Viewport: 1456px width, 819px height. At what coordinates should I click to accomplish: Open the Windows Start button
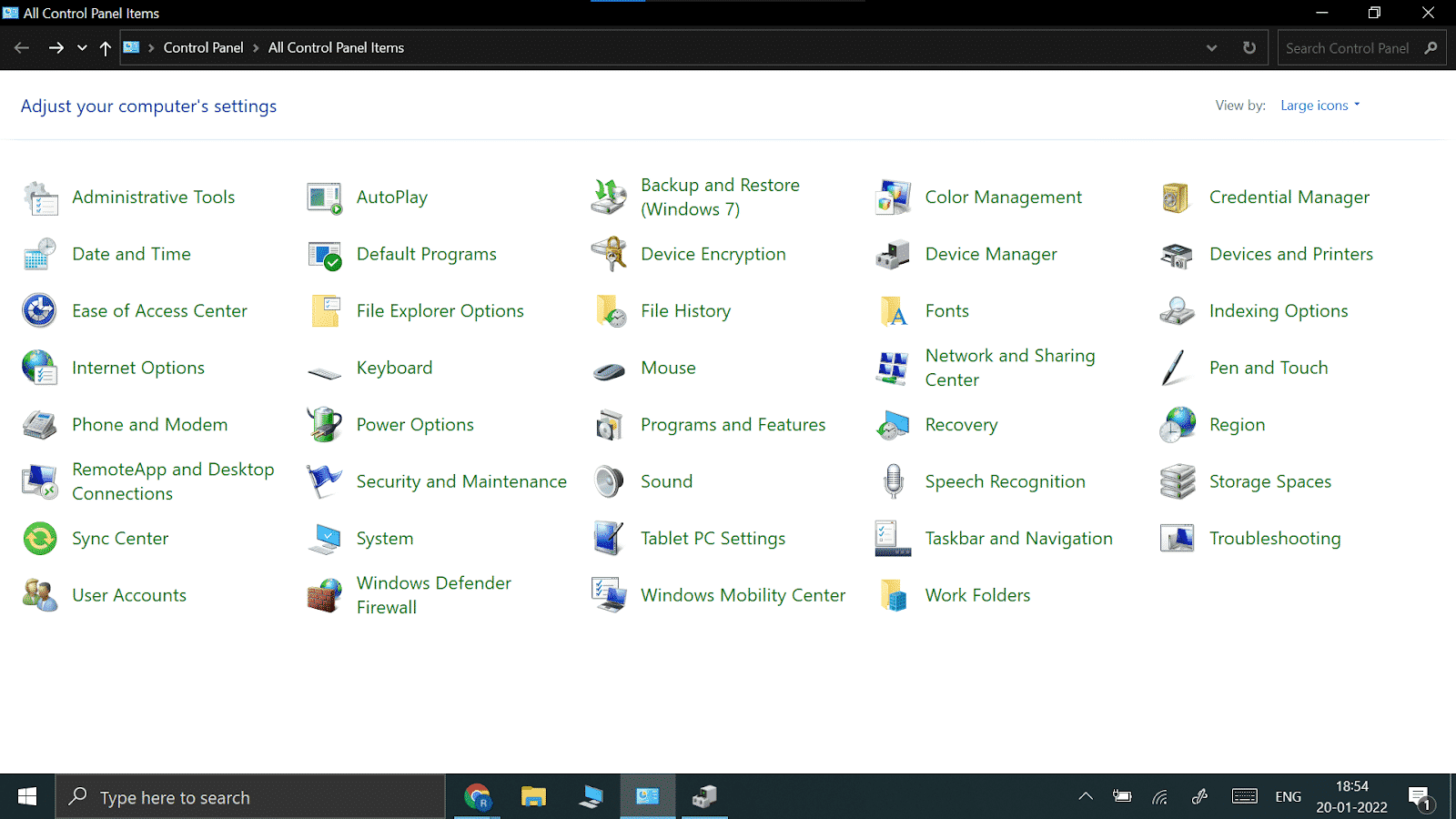click(x=27, y=797)
